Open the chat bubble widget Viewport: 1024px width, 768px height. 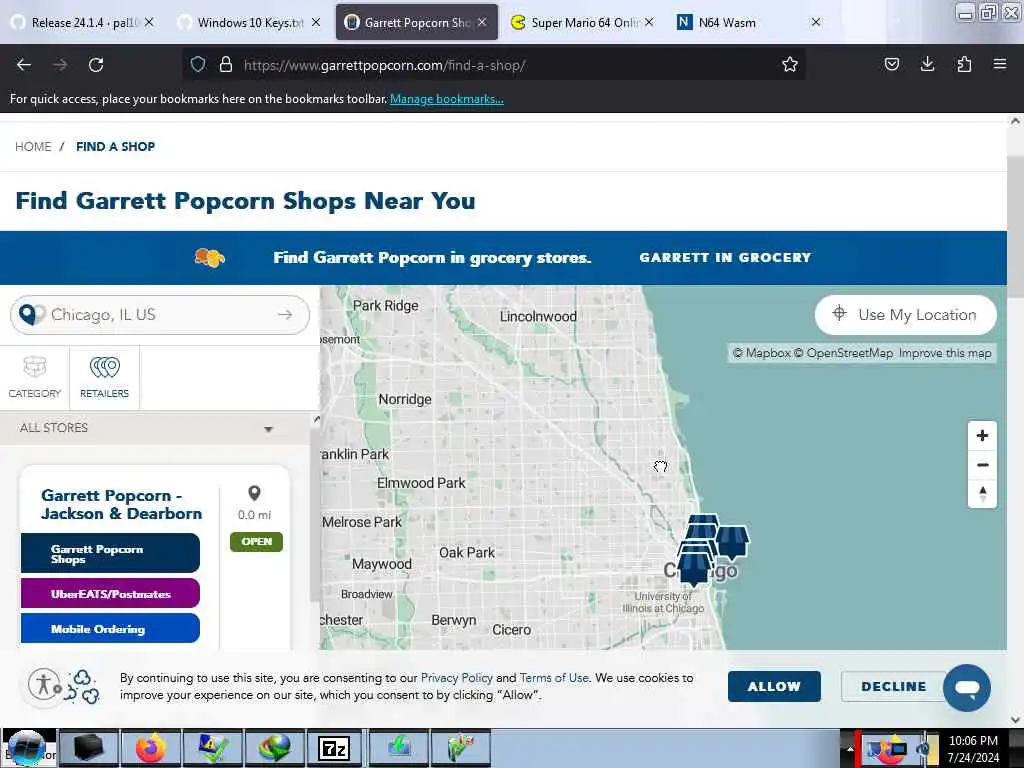(x=967, y=688)
